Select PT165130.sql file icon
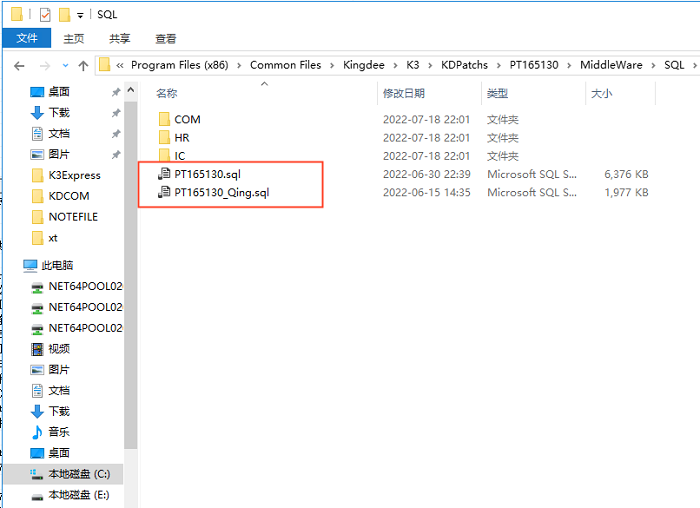The height and width of the screenshot is (508, 700). click(x=164, y=174)
